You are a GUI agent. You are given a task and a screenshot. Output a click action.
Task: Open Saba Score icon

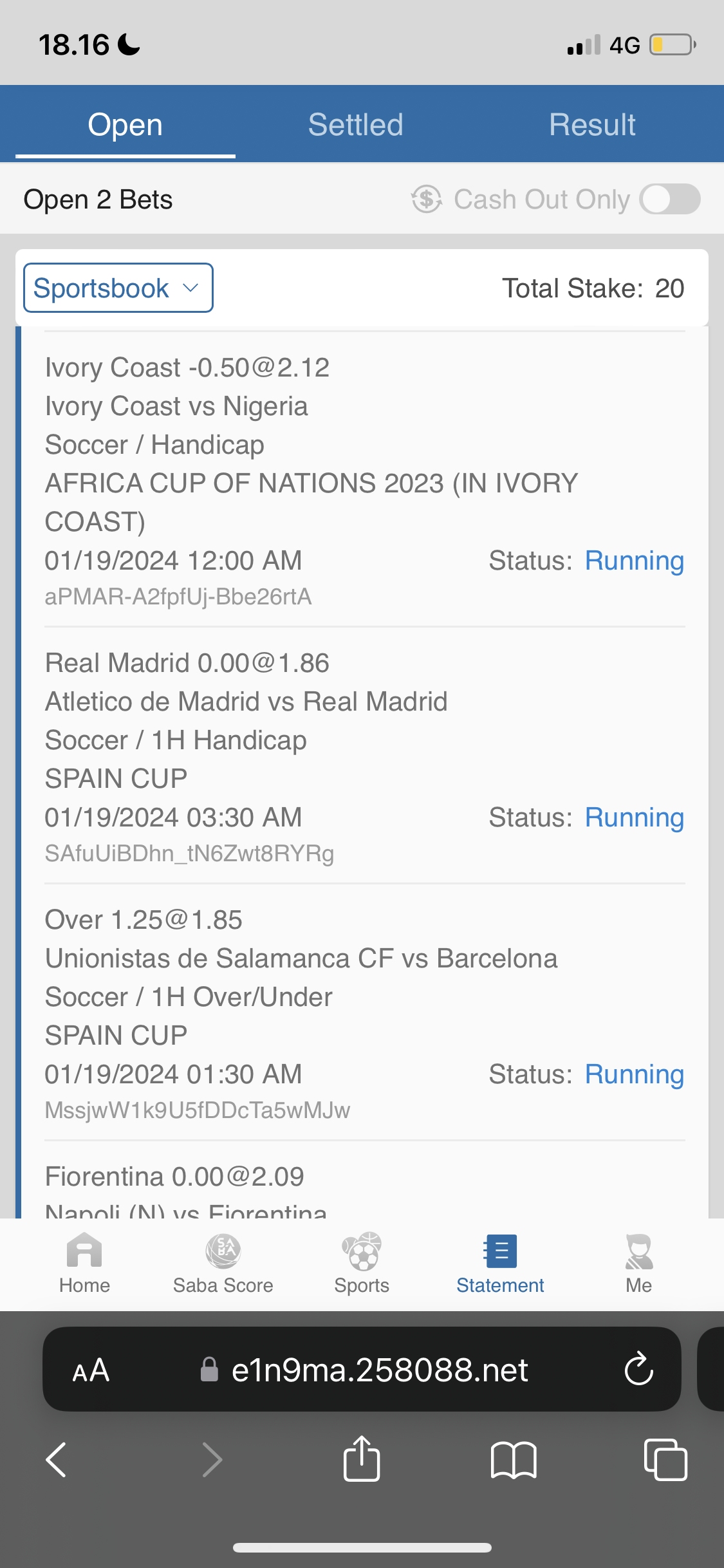[x=223, y=1252]
